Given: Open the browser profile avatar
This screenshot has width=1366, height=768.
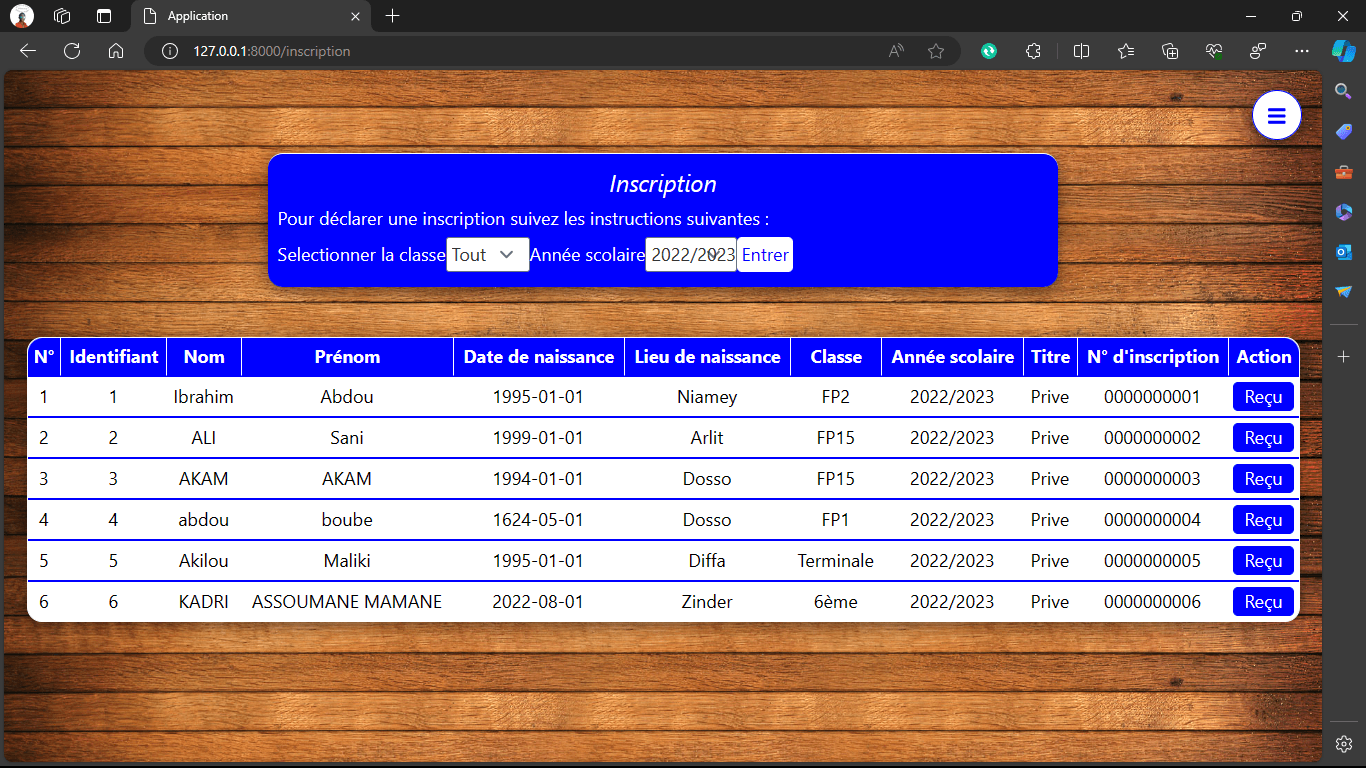Looking at the screenshot, I should click(x=22, y=16).
